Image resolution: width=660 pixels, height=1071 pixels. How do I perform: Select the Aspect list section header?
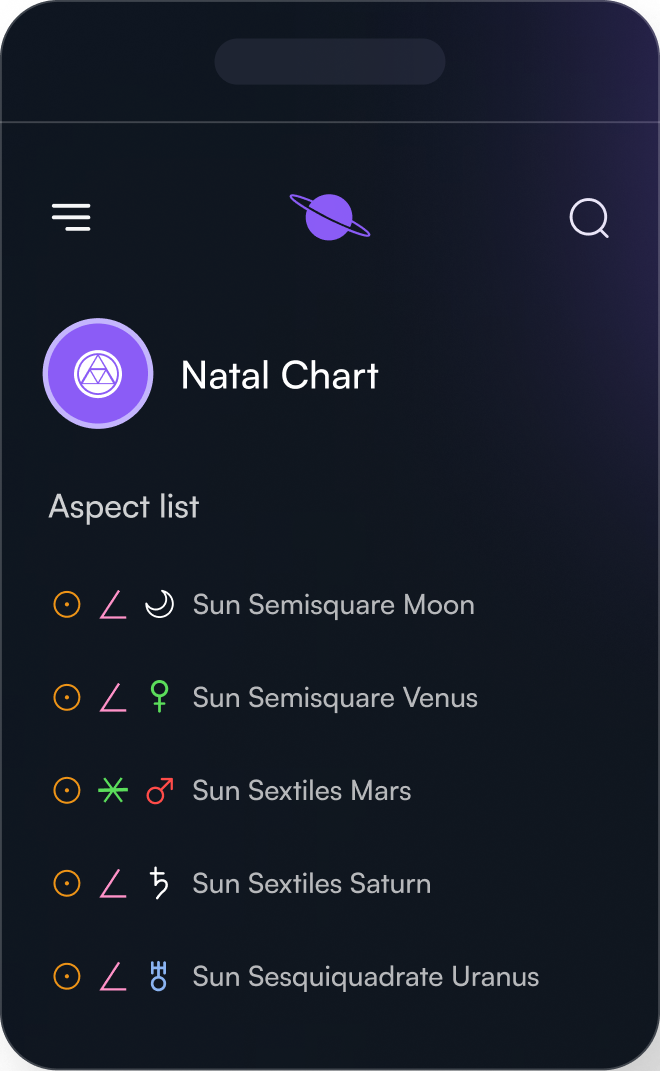click(x=123, y=507)
